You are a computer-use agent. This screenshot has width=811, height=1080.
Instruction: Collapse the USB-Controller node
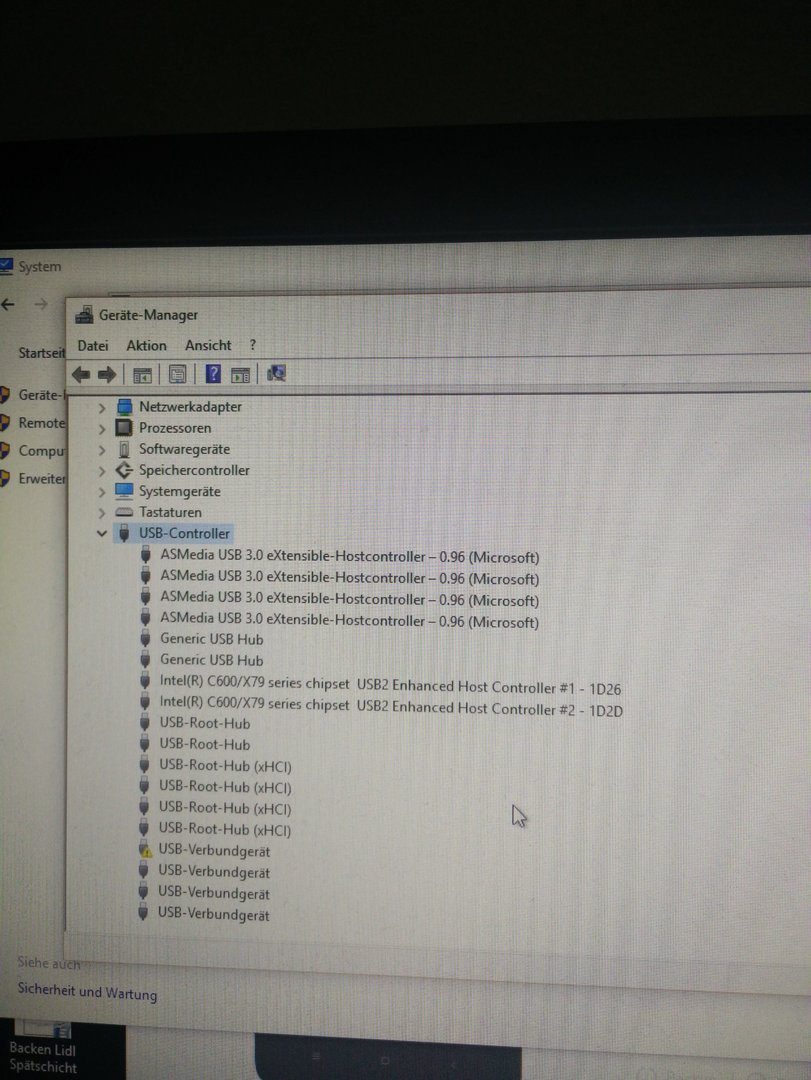(102, 534)
